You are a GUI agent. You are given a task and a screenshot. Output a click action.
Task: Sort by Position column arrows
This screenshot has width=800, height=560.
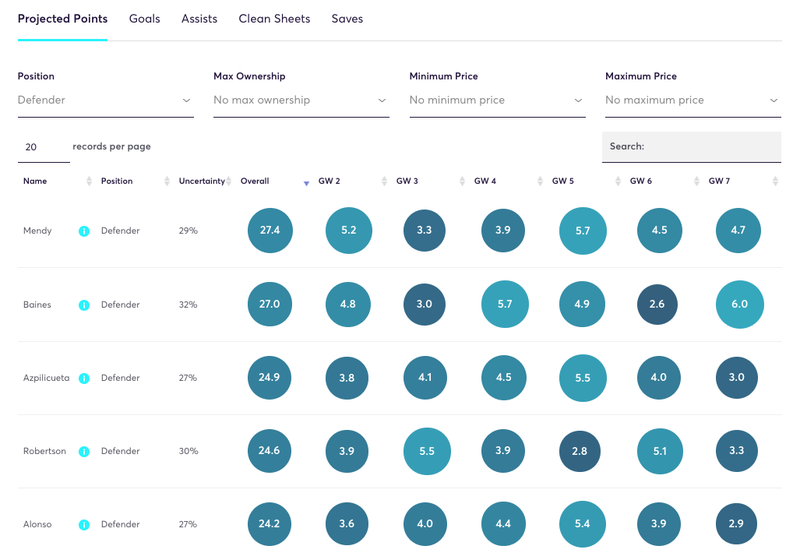tap(167, 181)
